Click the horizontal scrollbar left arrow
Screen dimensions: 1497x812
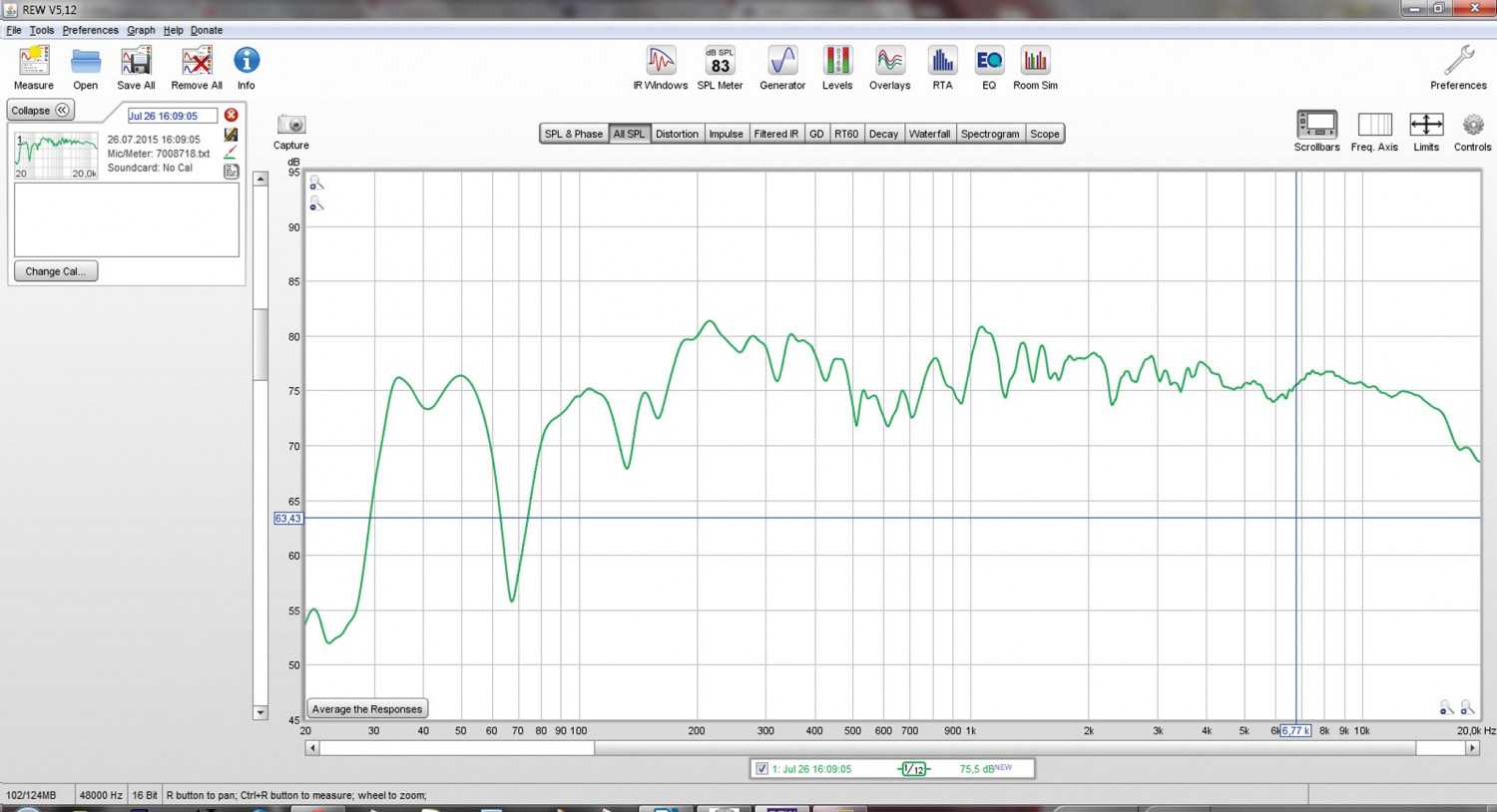312,747
